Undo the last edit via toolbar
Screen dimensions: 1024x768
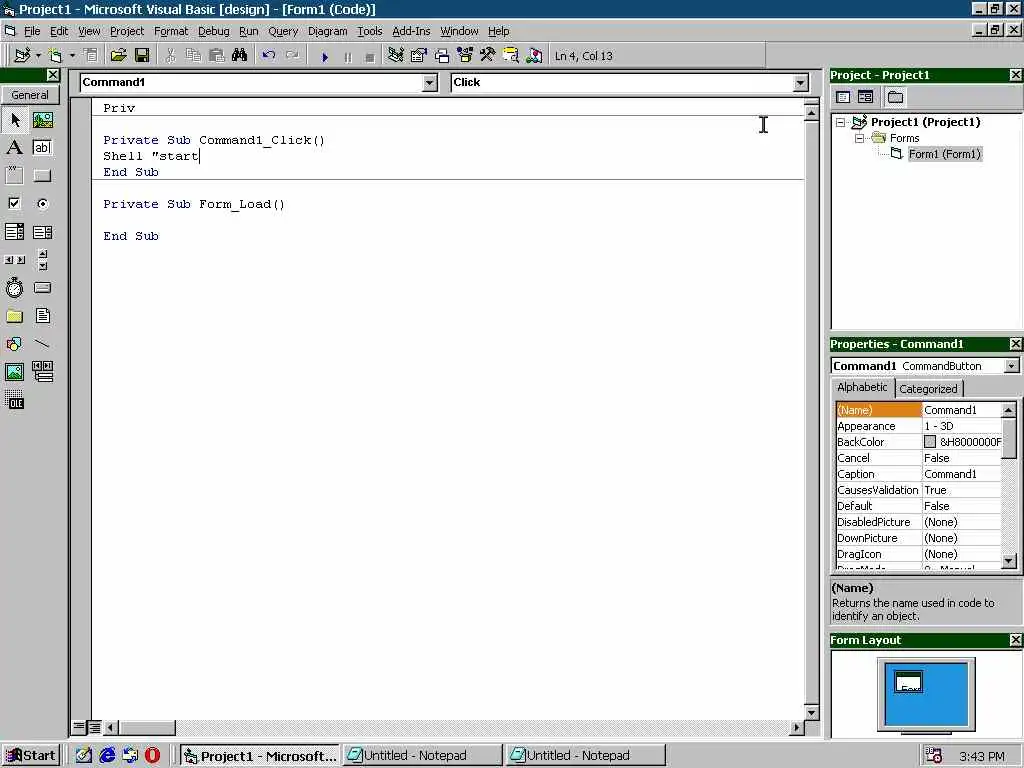tap(268, 56)
